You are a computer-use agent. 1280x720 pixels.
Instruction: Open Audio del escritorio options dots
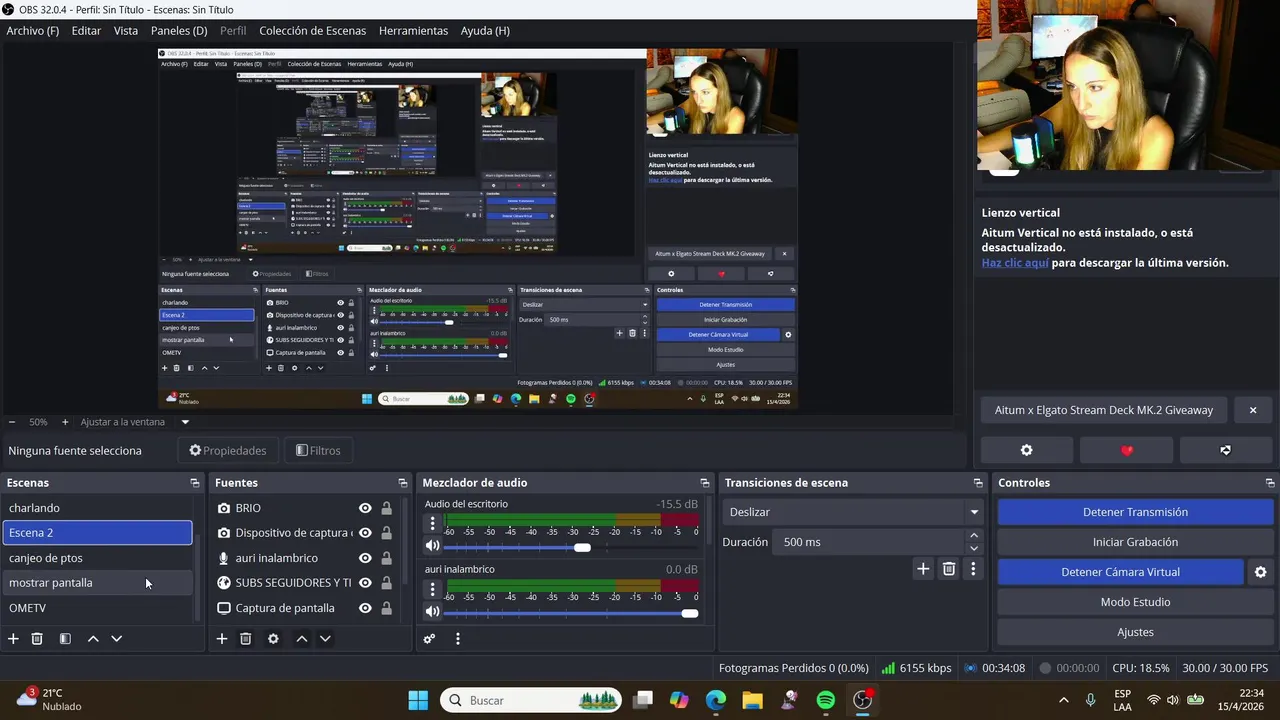pos(432,524)
